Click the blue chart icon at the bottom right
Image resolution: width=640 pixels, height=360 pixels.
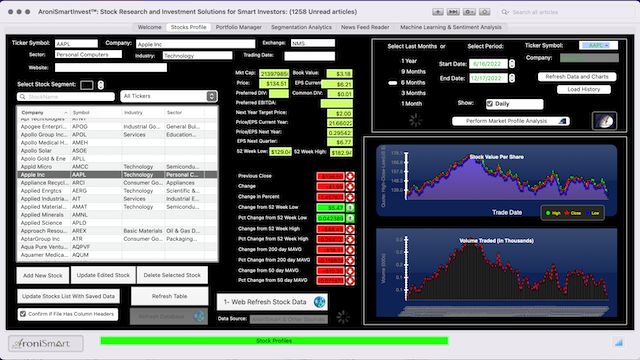(619, 342)
